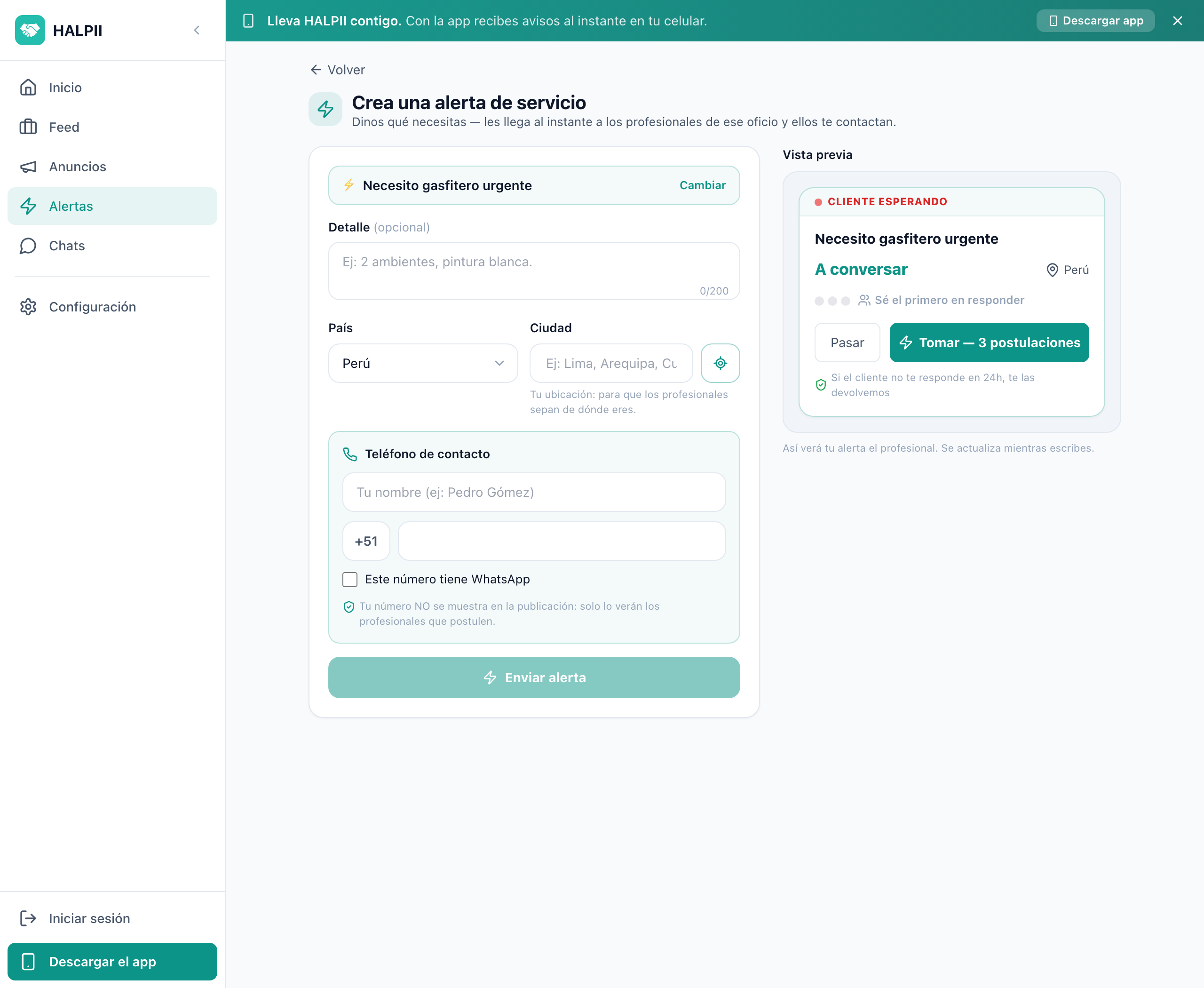Click Tomar — 3 postulaciones button

click(989, 343)
